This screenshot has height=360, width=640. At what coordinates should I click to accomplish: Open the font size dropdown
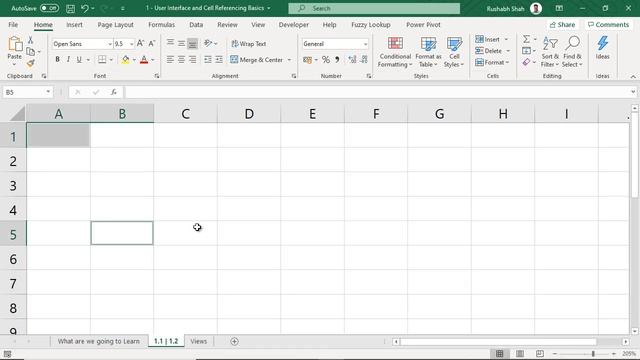131,44
